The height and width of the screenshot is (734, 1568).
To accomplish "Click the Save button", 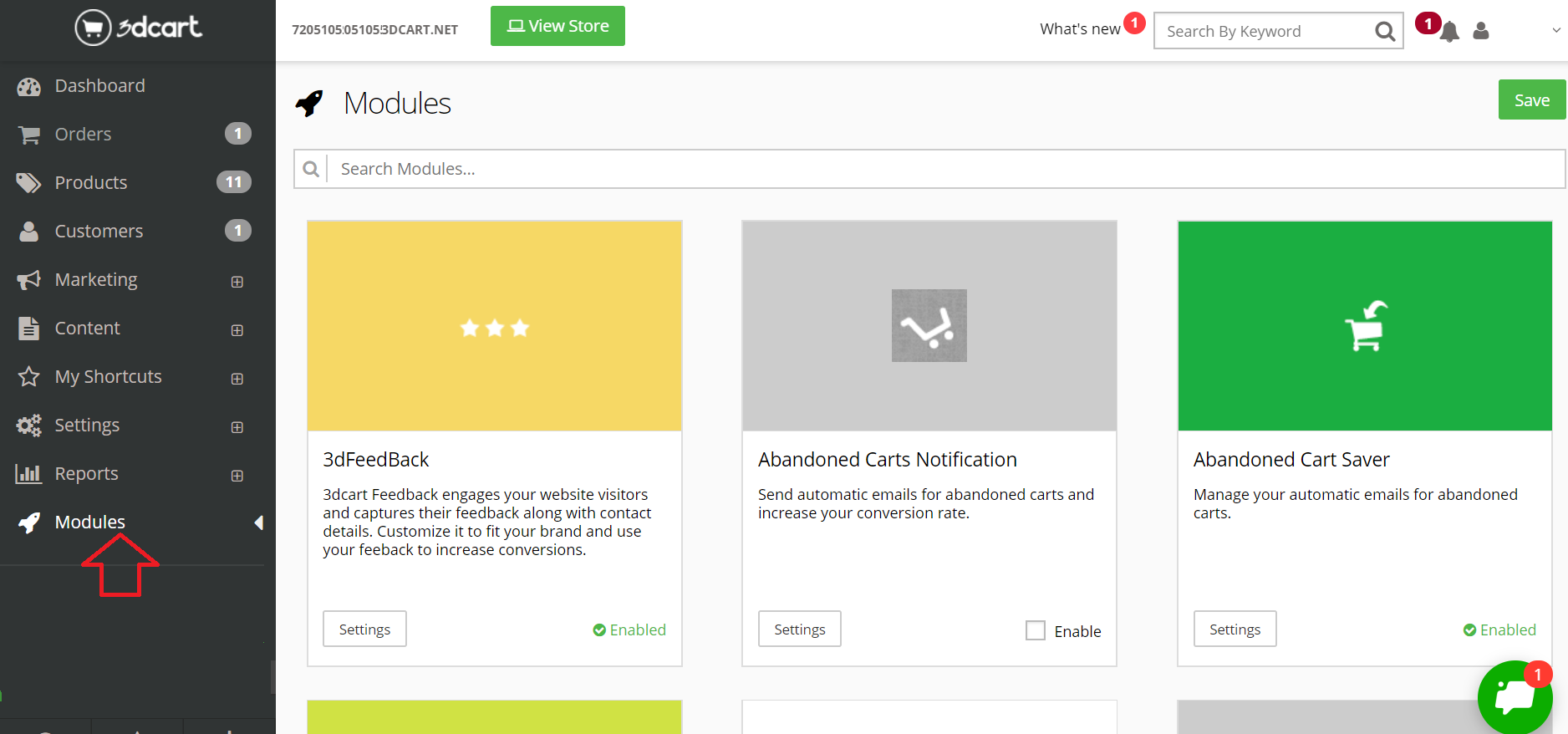I will click(1532, 100).
